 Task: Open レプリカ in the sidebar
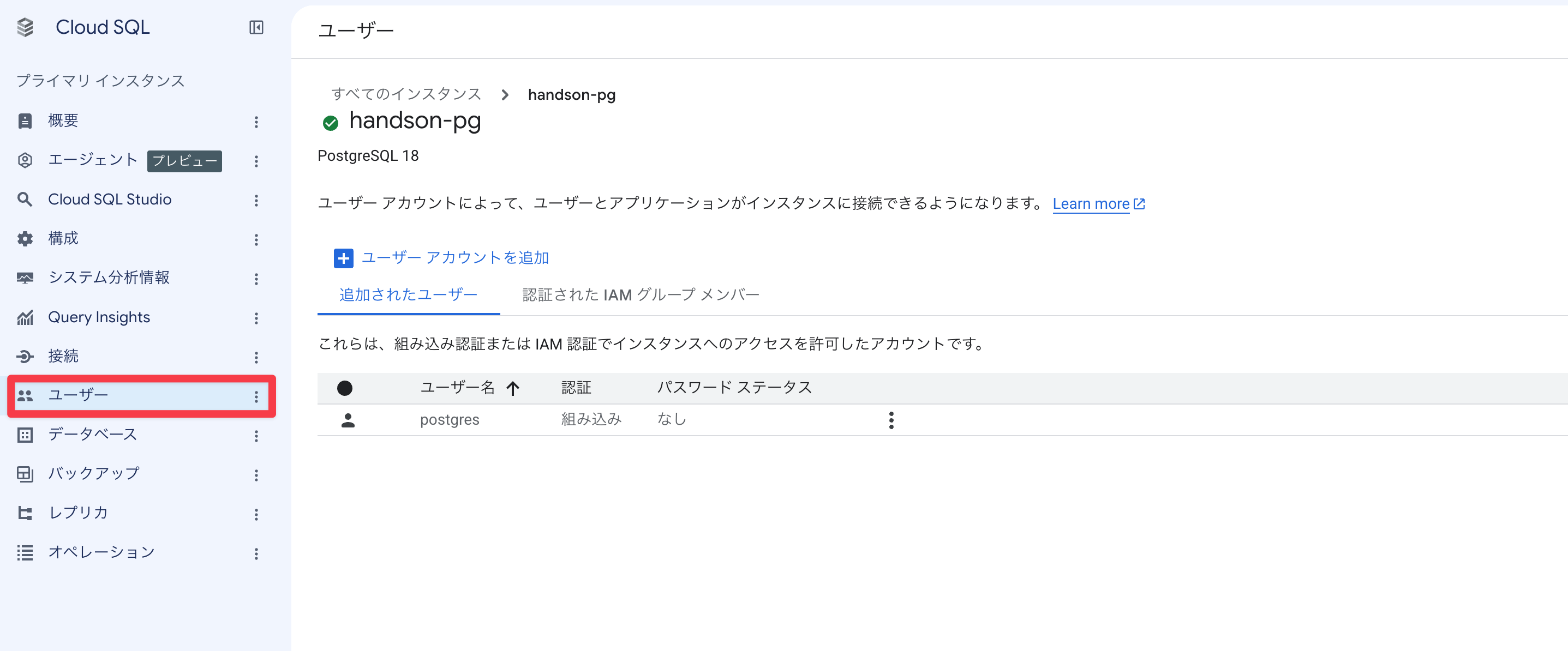coord(79,513)
